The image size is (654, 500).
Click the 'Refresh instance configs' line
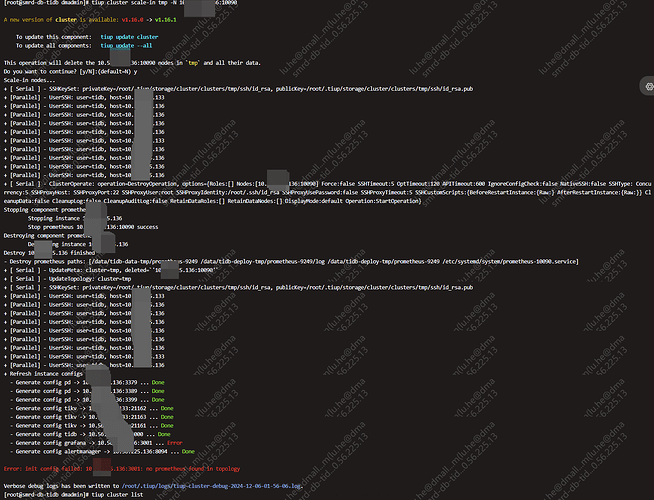click(43, 374)
